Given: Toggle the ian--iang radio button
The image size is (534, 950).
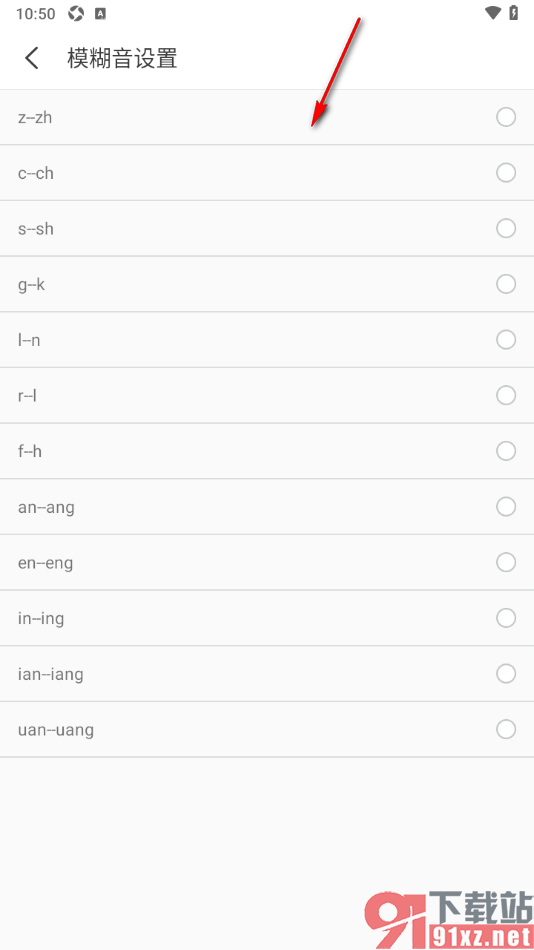Looking at the screenshot, I should coord(506,673).
